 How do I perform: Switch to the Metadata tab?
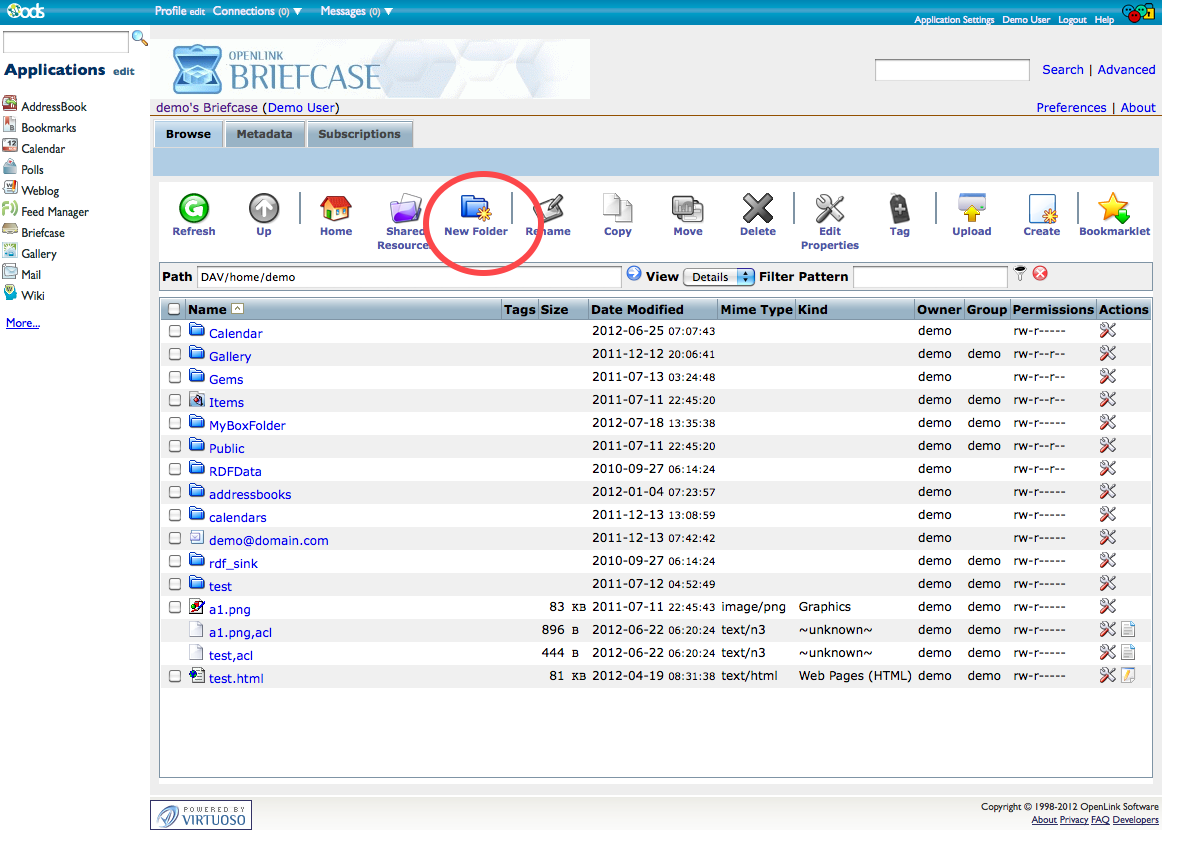264,134
